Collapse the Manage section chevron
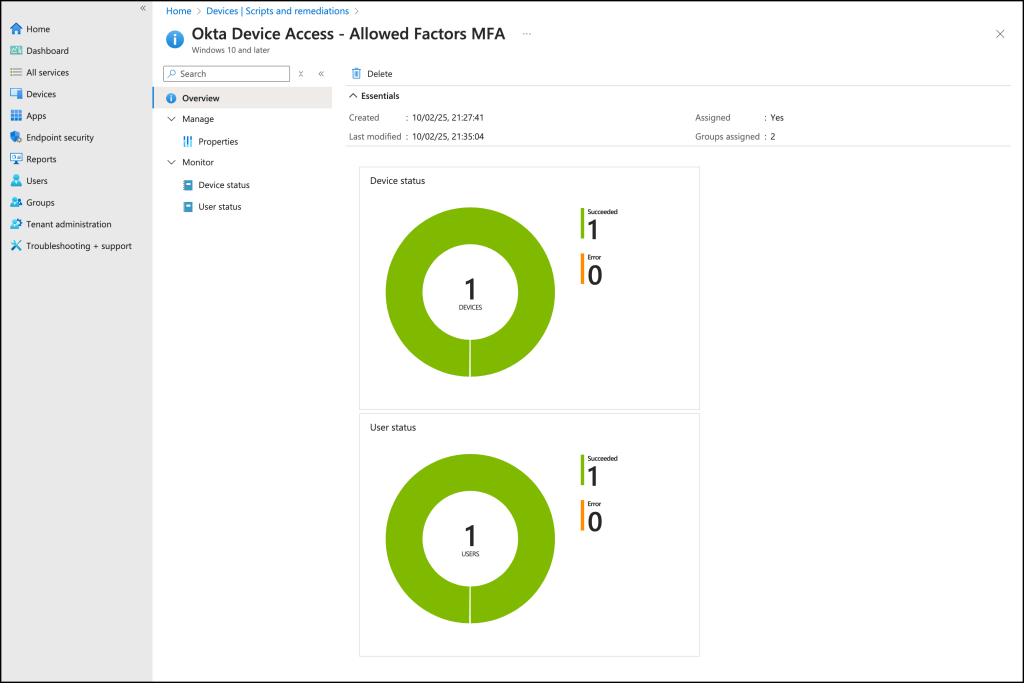The image size is (1024, 683). [x=171, y=119]
